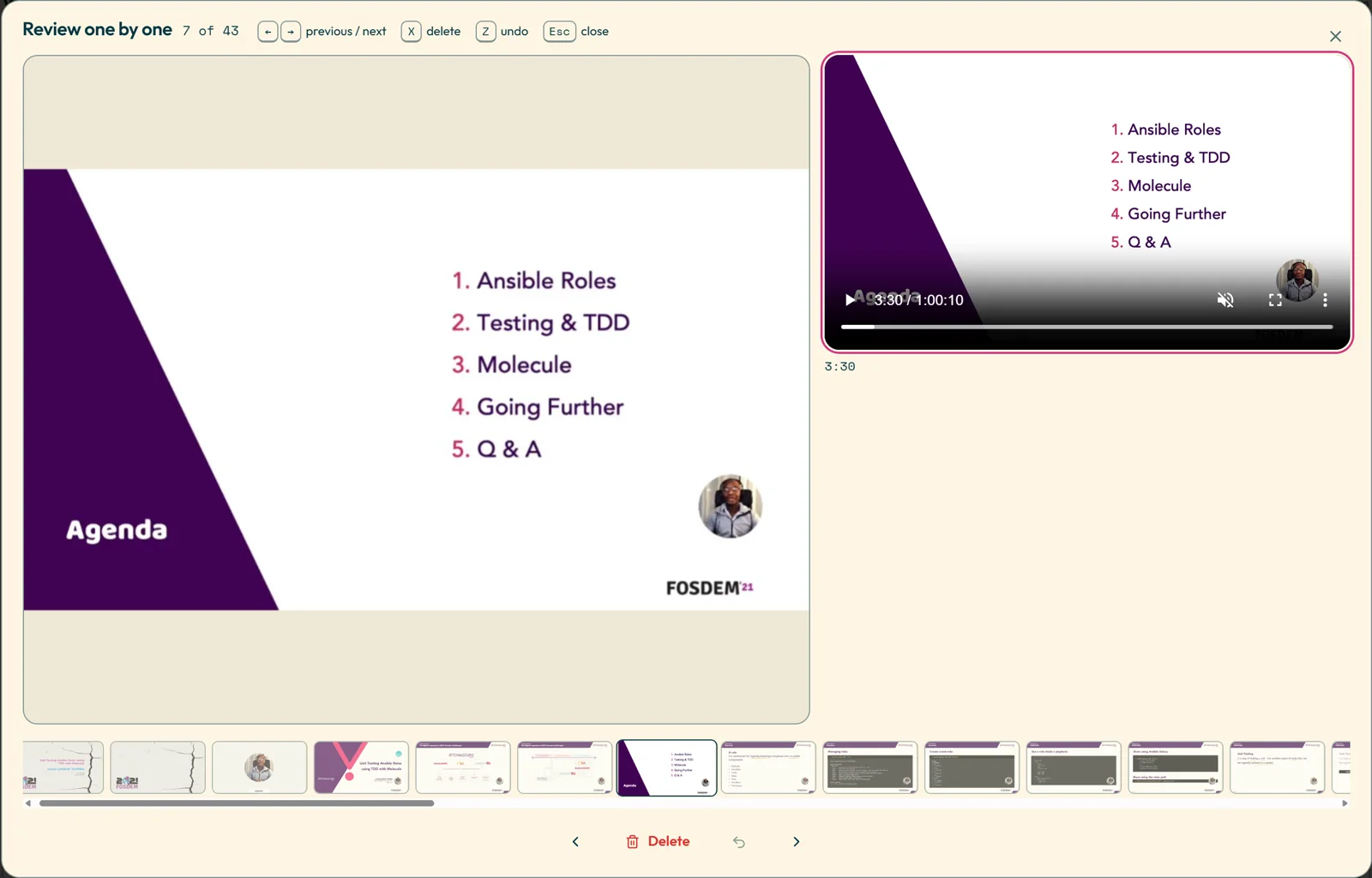Select the pink title slide thumbnail
Screen dimensions: 1372x878
361,767
